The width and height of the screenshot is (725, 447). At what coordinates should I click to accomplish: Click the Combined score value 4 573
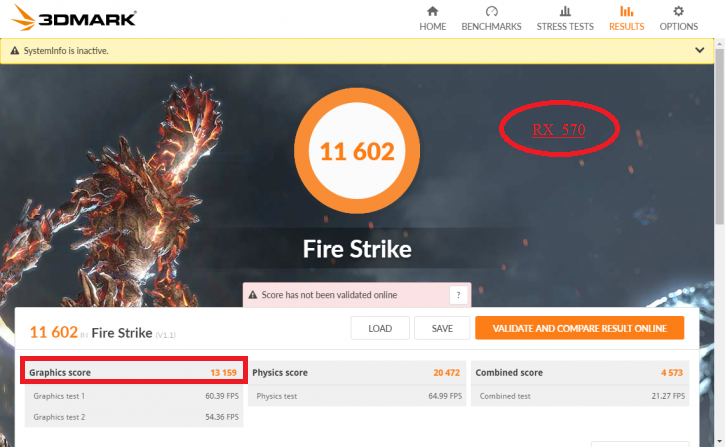(x=672, y=373)
